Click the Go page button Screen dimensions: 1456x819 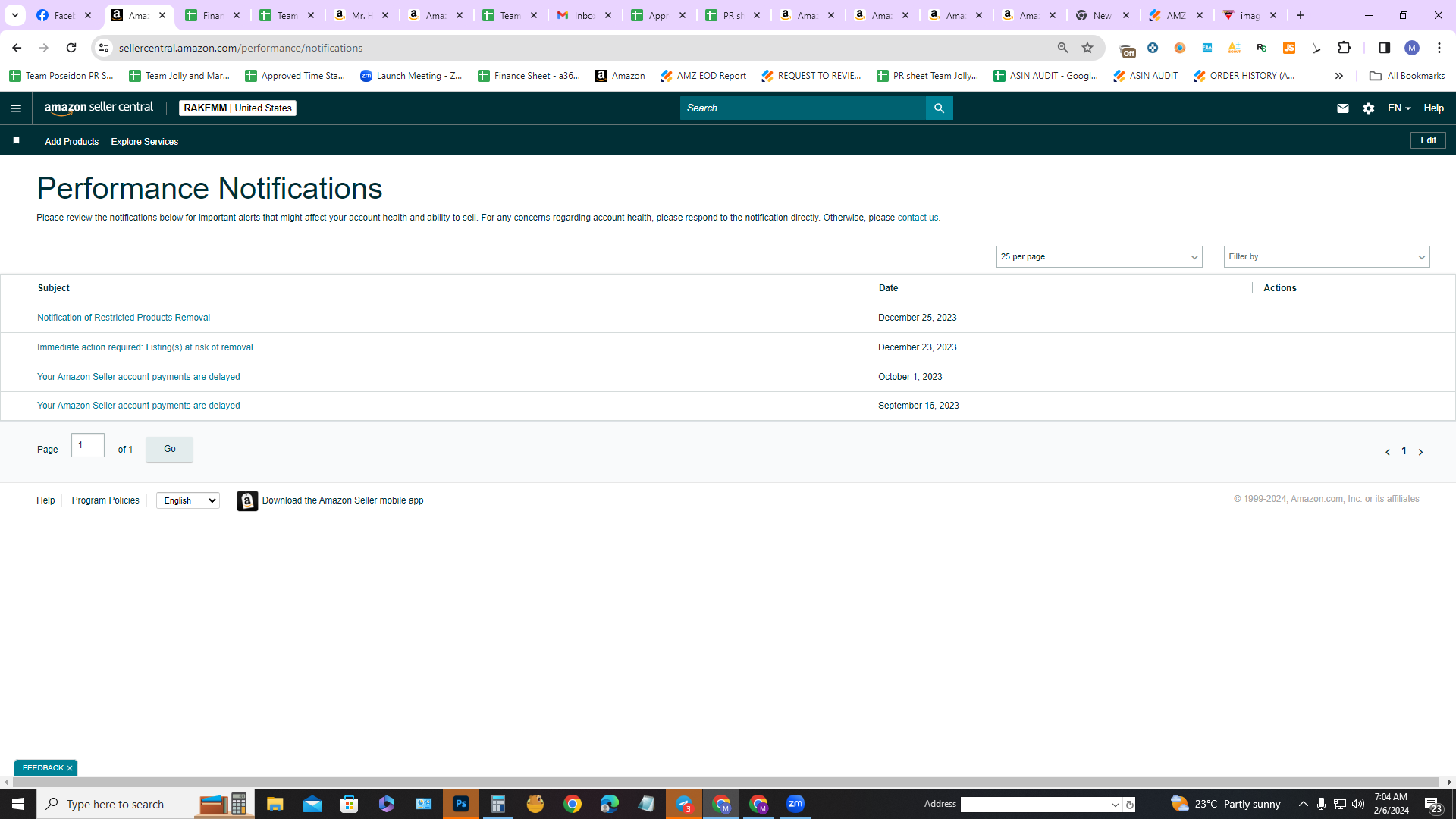pyautogui.click(x=169, y=449)
